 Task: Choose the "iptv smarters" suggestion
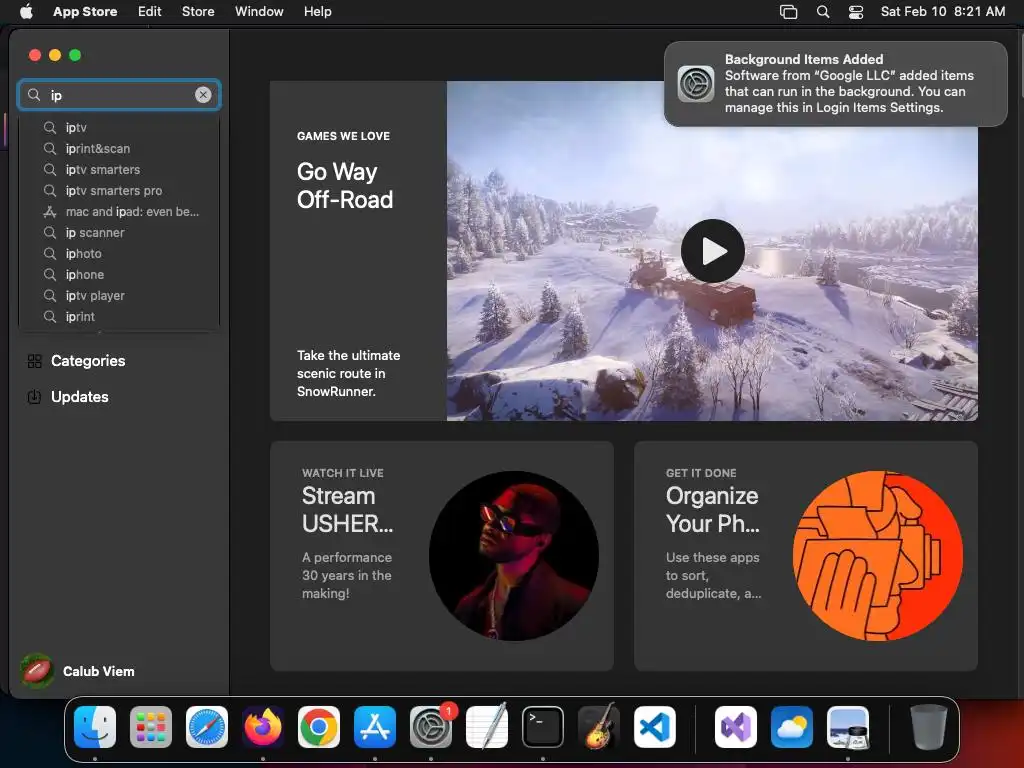pos(119,169)
